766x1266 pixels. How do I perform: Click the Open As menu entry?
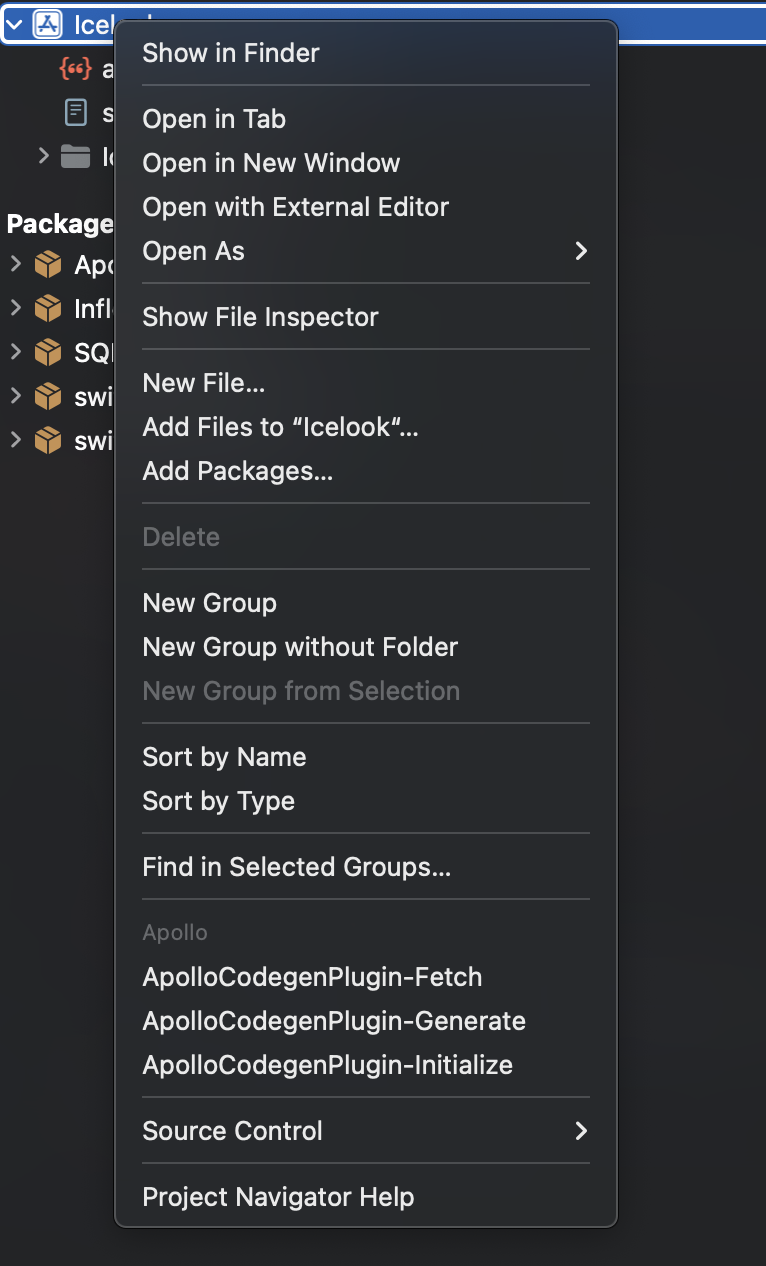(x=366, y=251)
